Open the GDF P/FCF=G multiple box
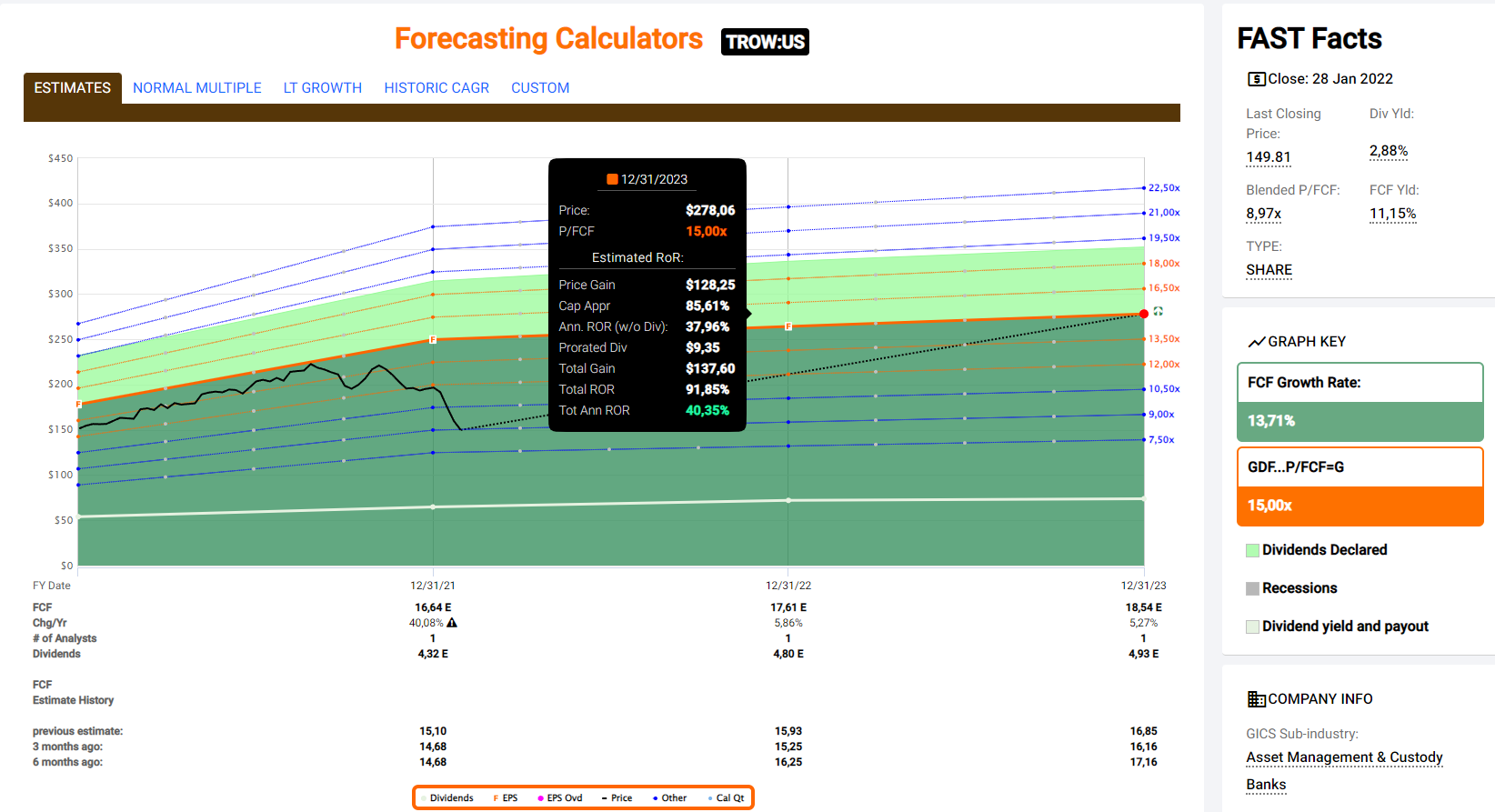 (x=1360, y=486)
